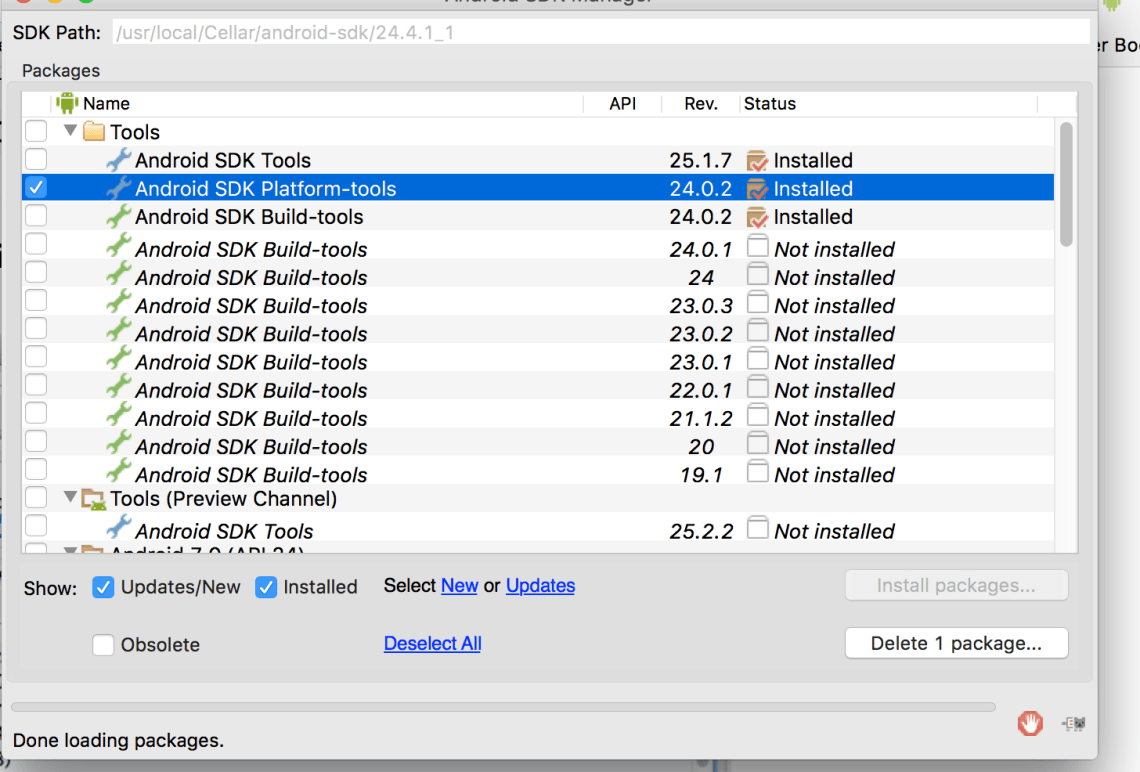Click the Tools (Preview Channel) folder icon

pos(94,498)
